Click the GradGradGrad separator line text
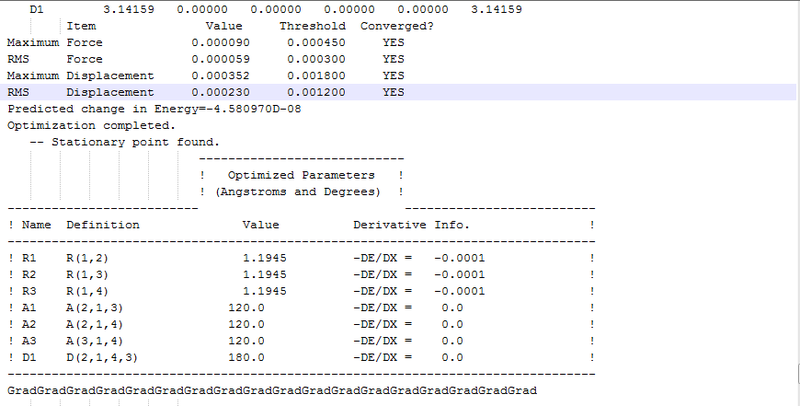The height and width of the screenshot is (406, 800). [x=272, y=391]
